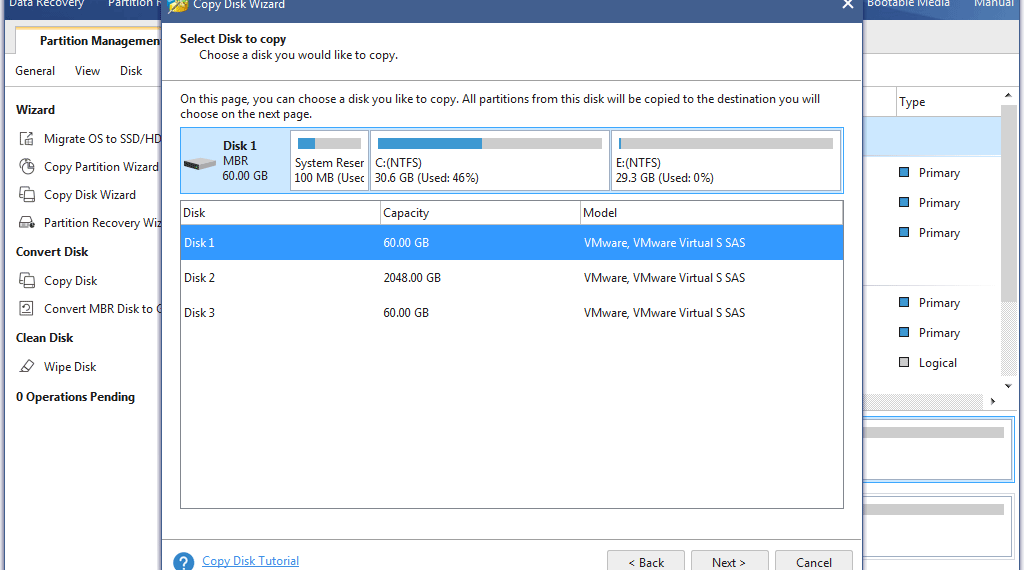
Task: Click the Disk column header
Action: pyautogui.click(x=280, y=213)
